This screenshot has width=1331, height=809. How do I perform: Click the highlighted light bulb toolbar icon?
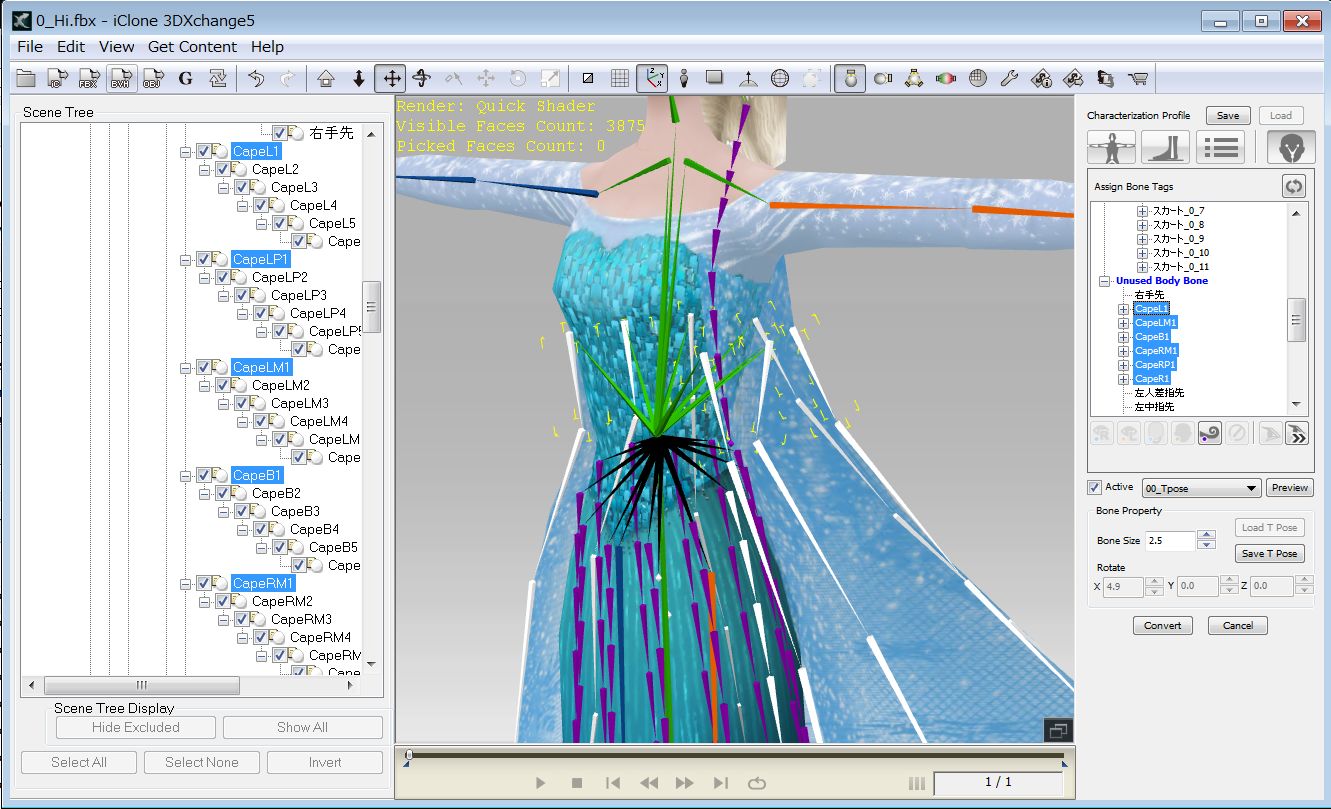click(x=851, y=78)
